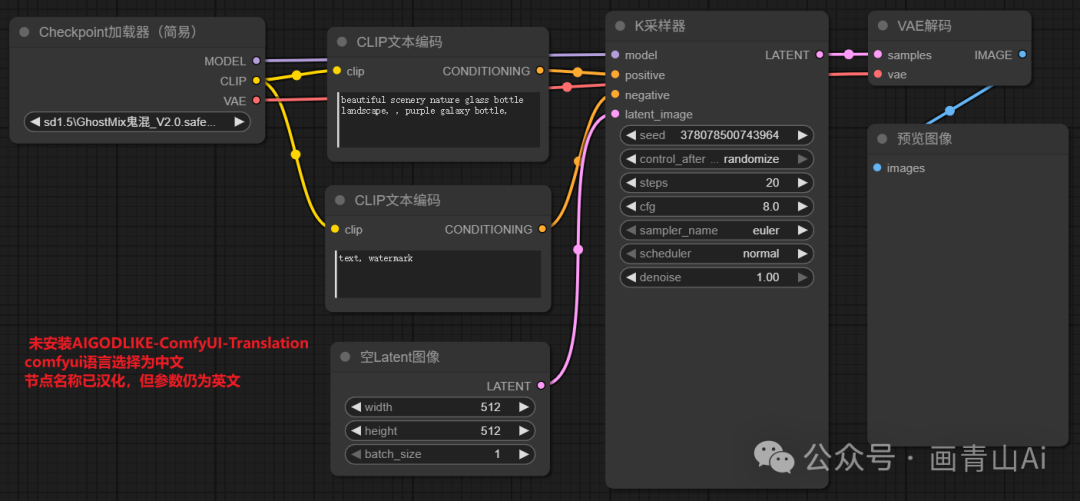Open the sd1.5\GhostMix checkpoint selector
The height and width of the screenshot is (501, 1080).
(x=137, y=122)
